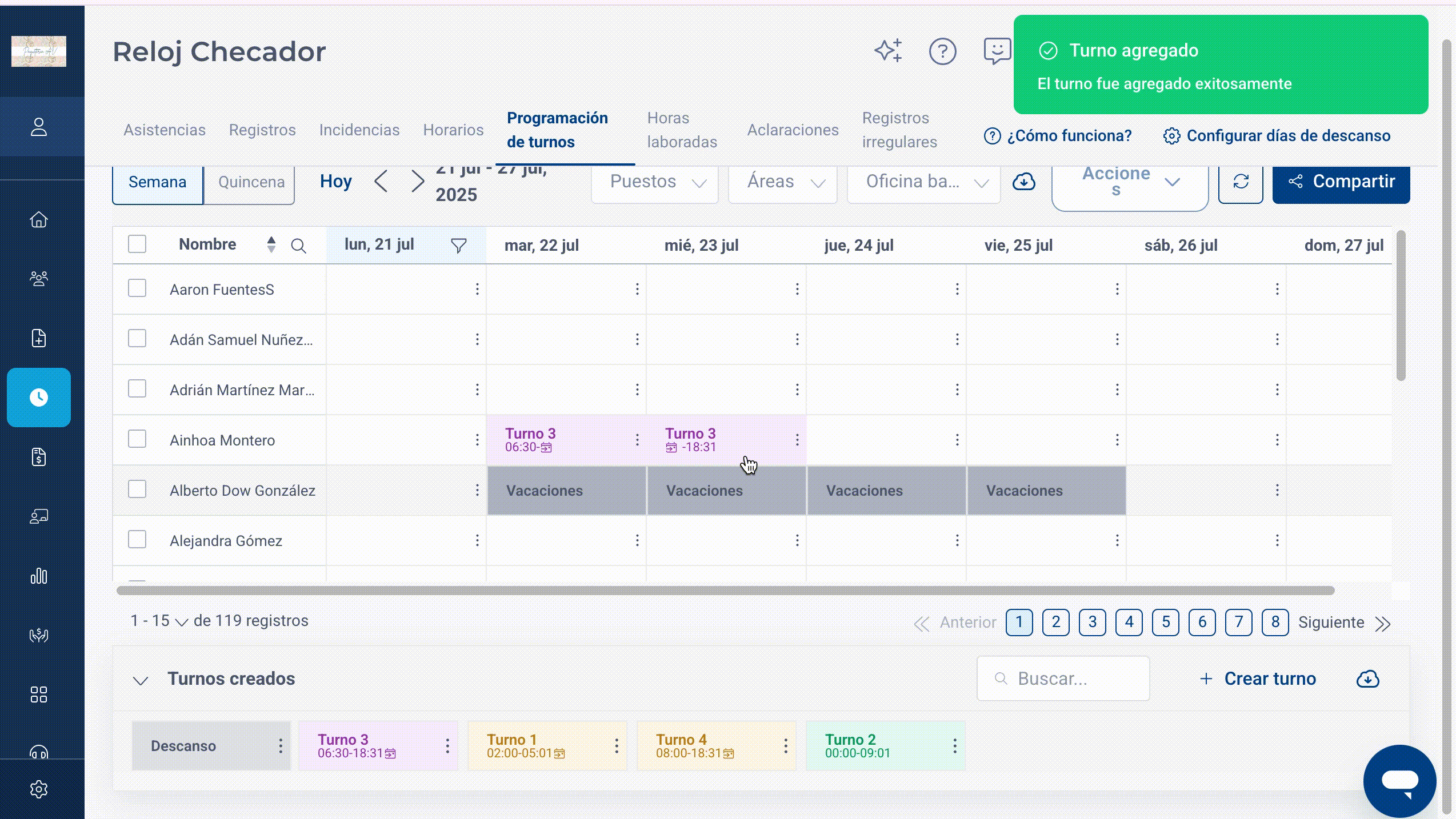Image resolution: width=1456 pixels, height=819 pixels.
Task: Click the search icon next to Nombre
Action: click(298, 246)
